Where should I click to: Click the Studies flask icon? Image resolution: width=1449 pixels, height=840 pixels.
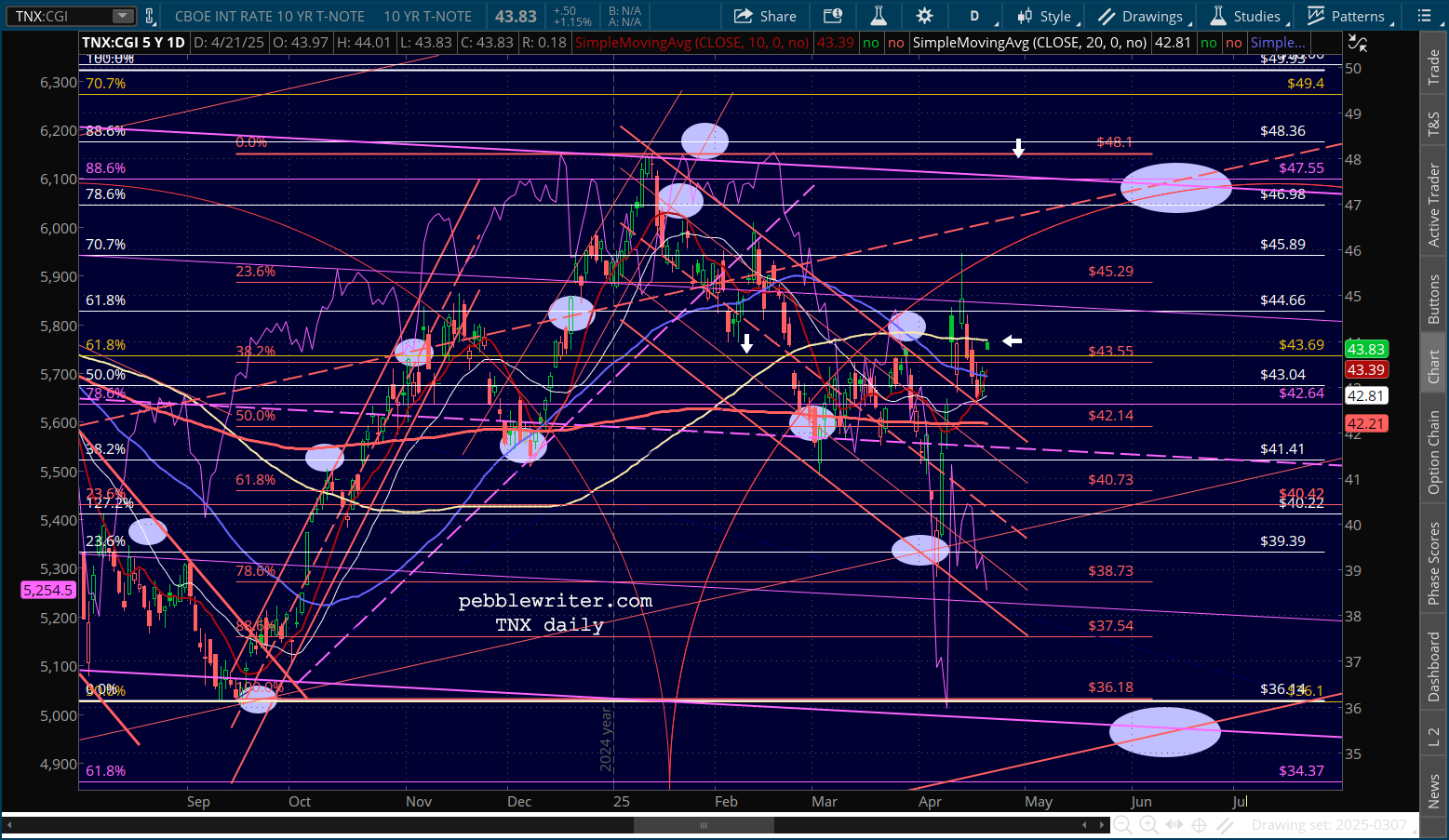1218,16
